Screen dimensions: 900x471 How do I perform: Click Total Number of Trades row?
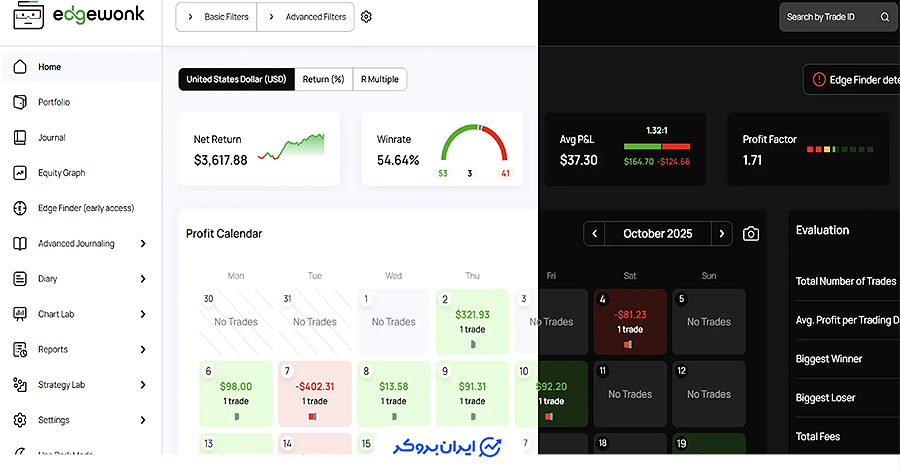click(x=847, y=281)
